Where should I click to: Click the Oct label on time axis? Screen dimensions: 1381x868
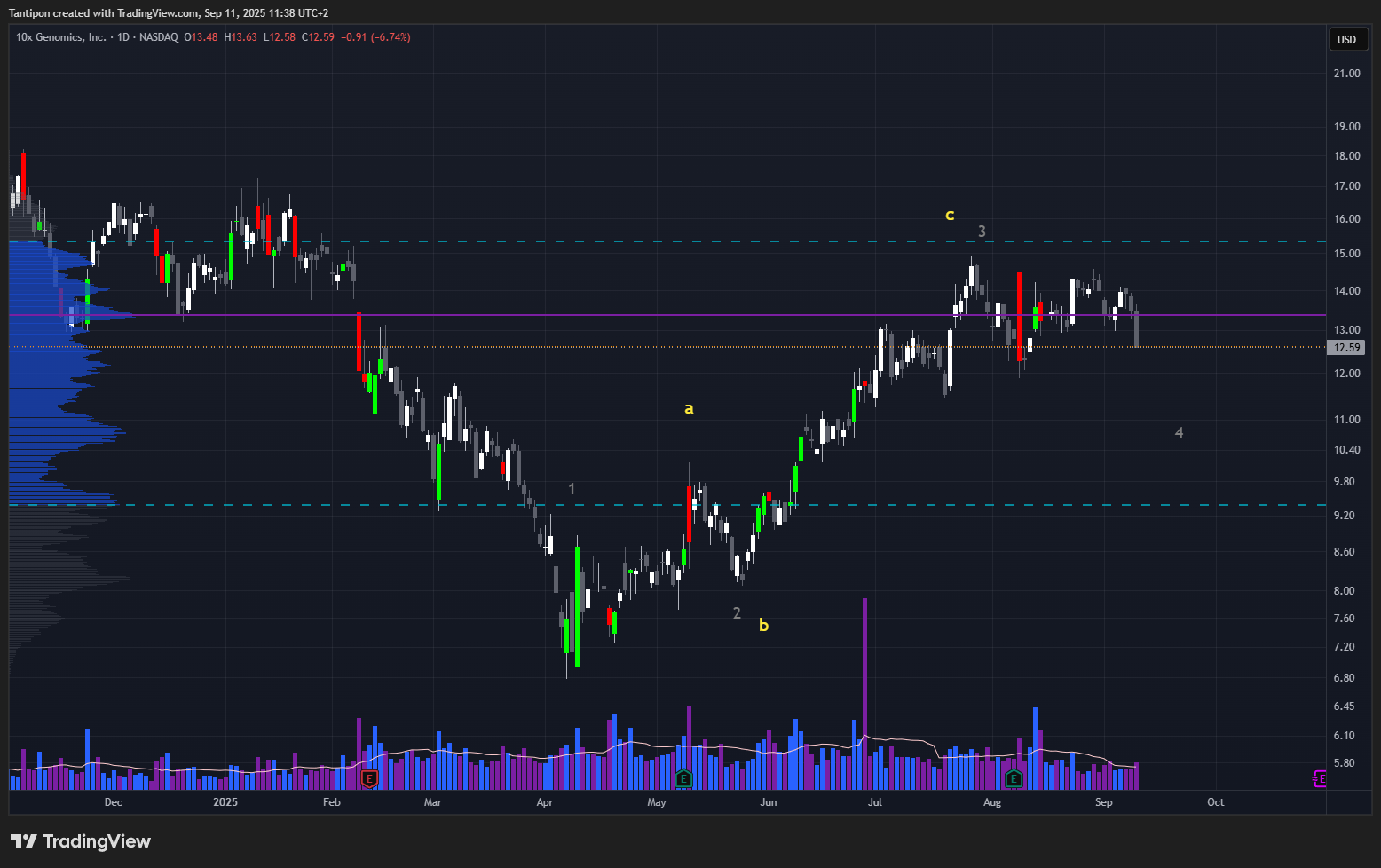click(x=1215, y=802)
